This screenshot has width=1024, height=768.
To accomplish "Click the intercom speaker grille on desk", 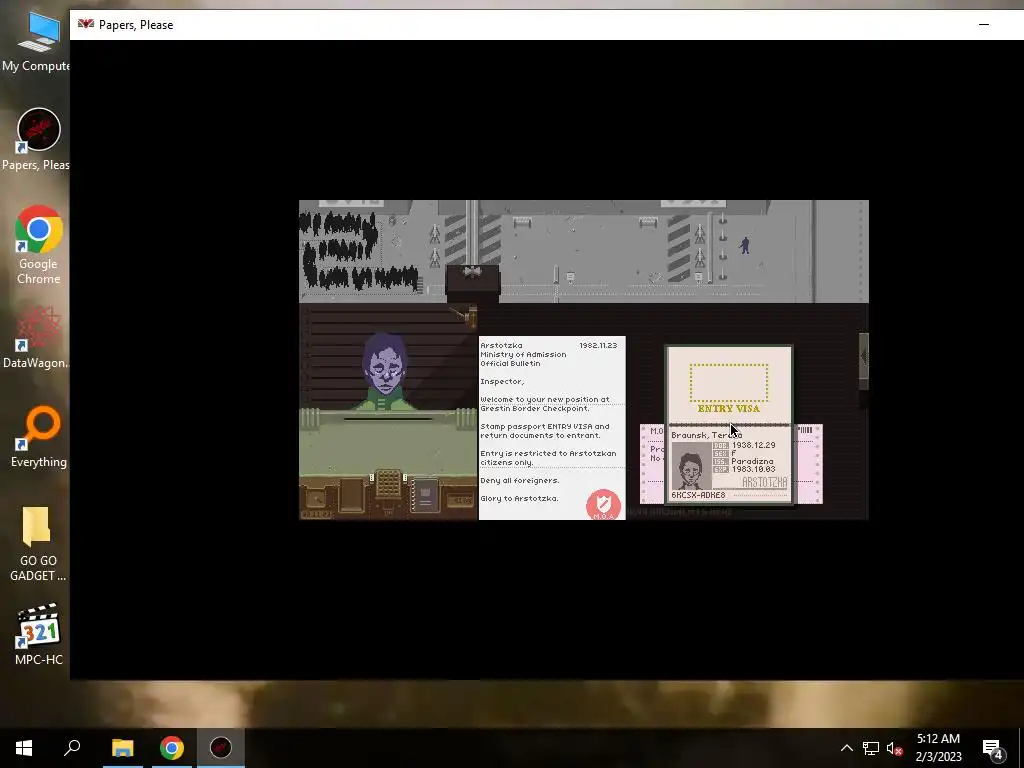I will [388, 485].
